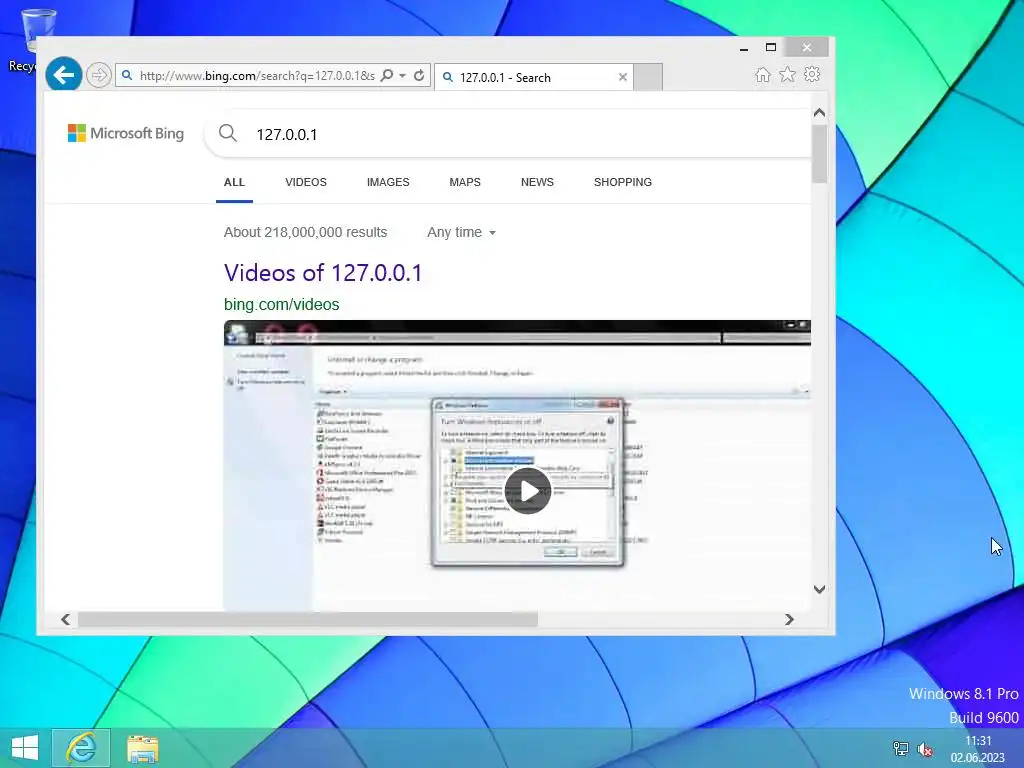Refresh the page with reload icon
This screenshot has width=1024, height=768.
point(419,75)
